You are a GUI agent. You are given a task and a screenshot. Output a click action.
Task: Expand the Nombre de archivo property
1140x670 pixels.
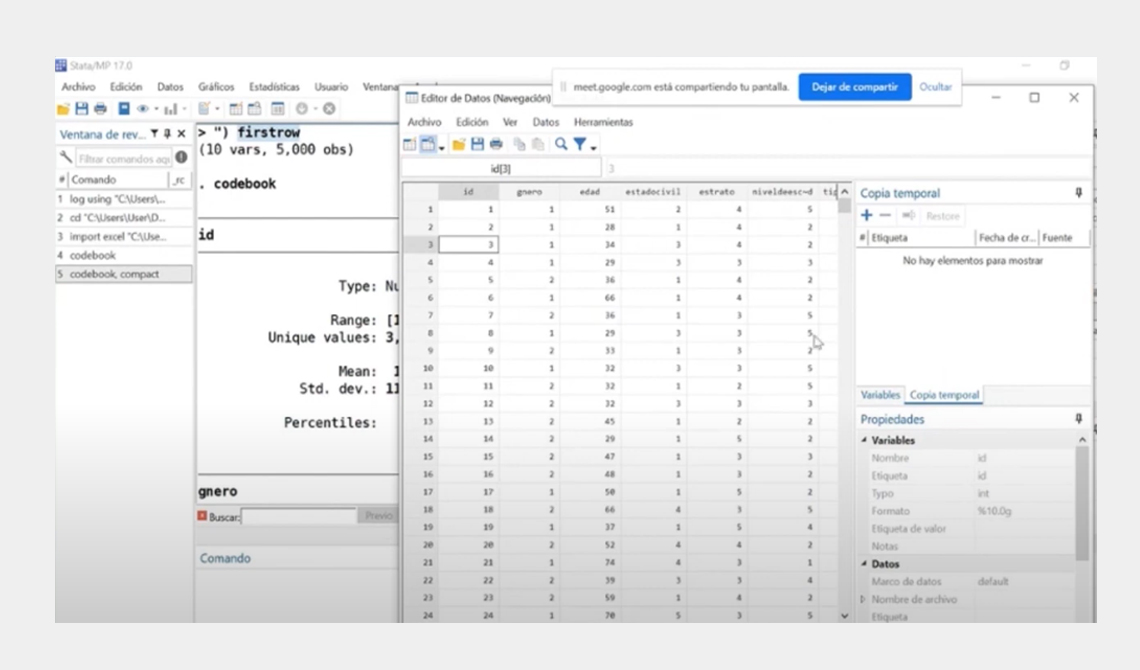pyautogui.click(x=863, y=600)
